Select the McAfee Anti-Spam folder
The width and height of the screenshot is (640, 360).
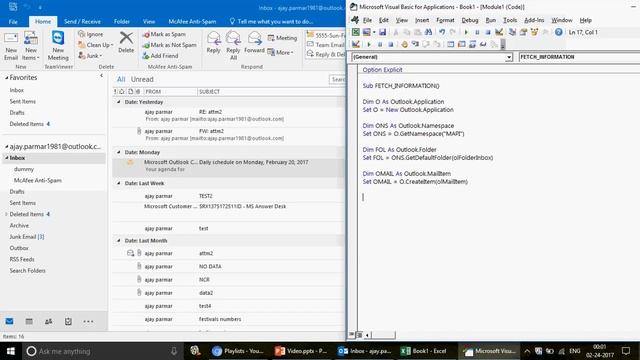click(x=38, y=180)
